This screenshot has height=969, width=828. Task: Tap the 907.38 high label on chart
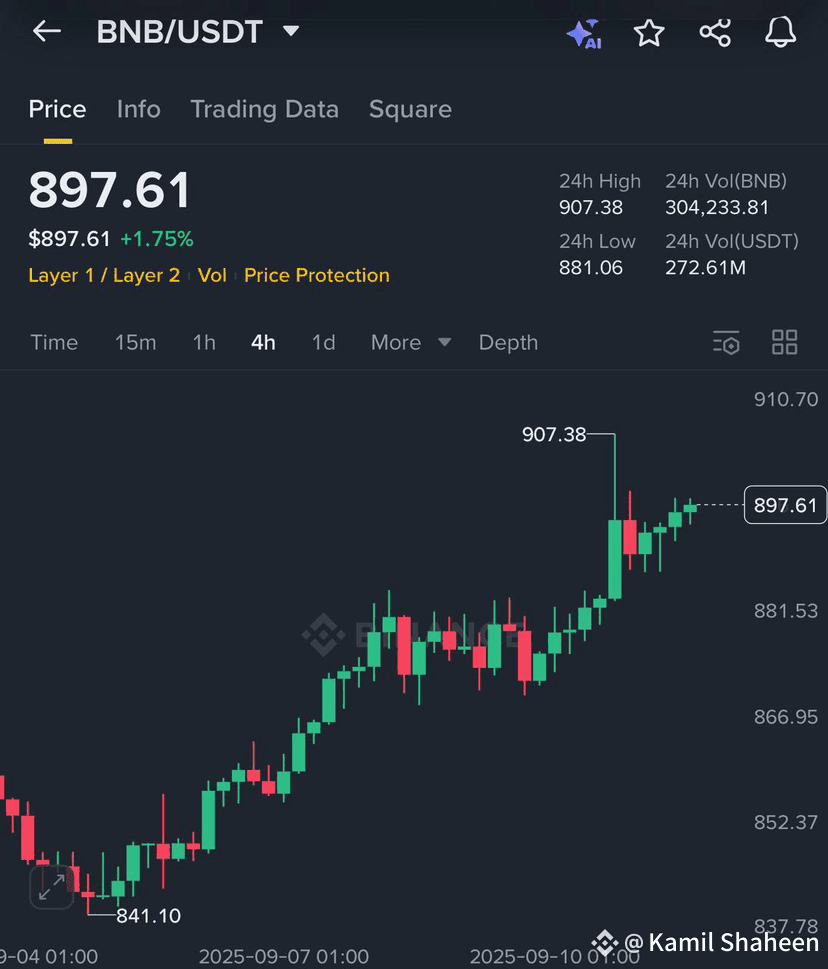point(554,434)
